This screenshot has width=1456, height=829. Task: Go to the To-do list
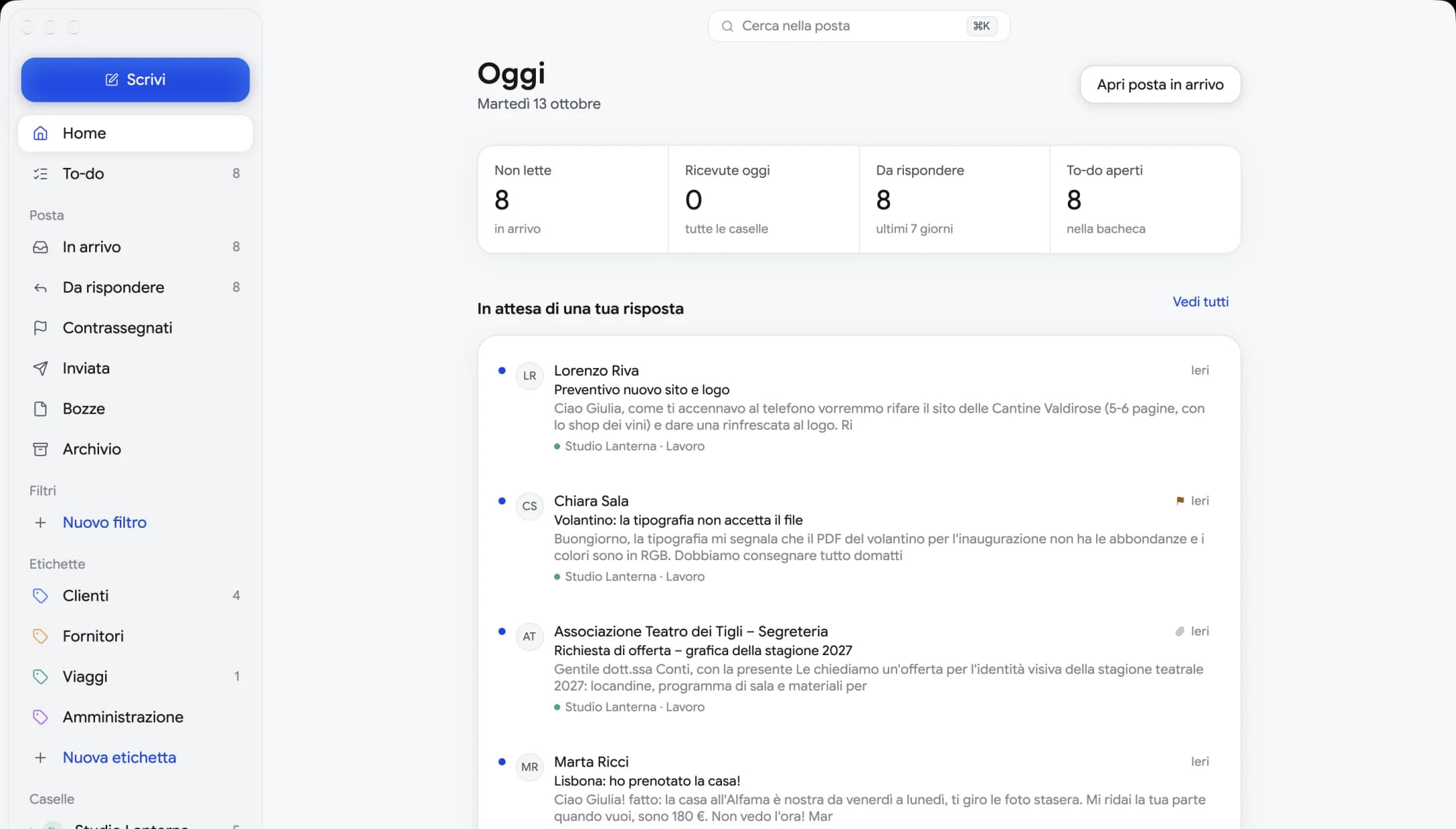pyautogui.click(x=135, y=174)
